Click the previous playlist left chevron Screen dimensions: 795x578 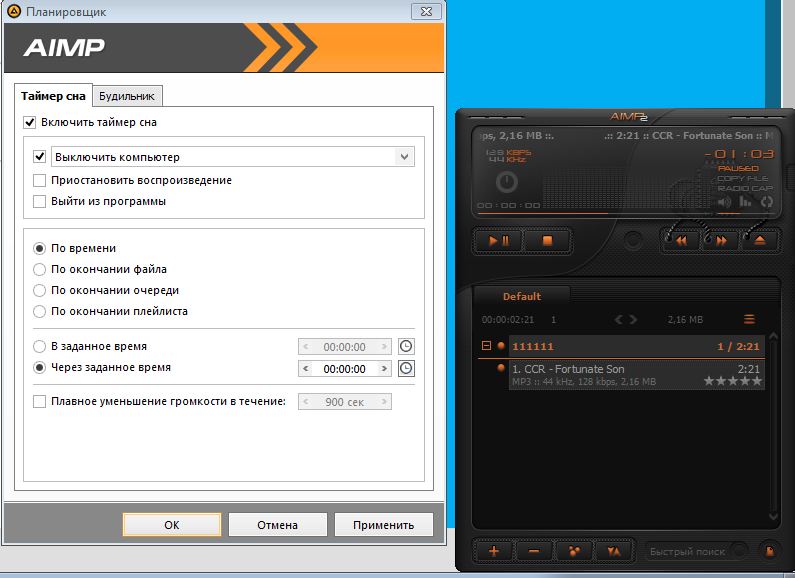(618, 319)
